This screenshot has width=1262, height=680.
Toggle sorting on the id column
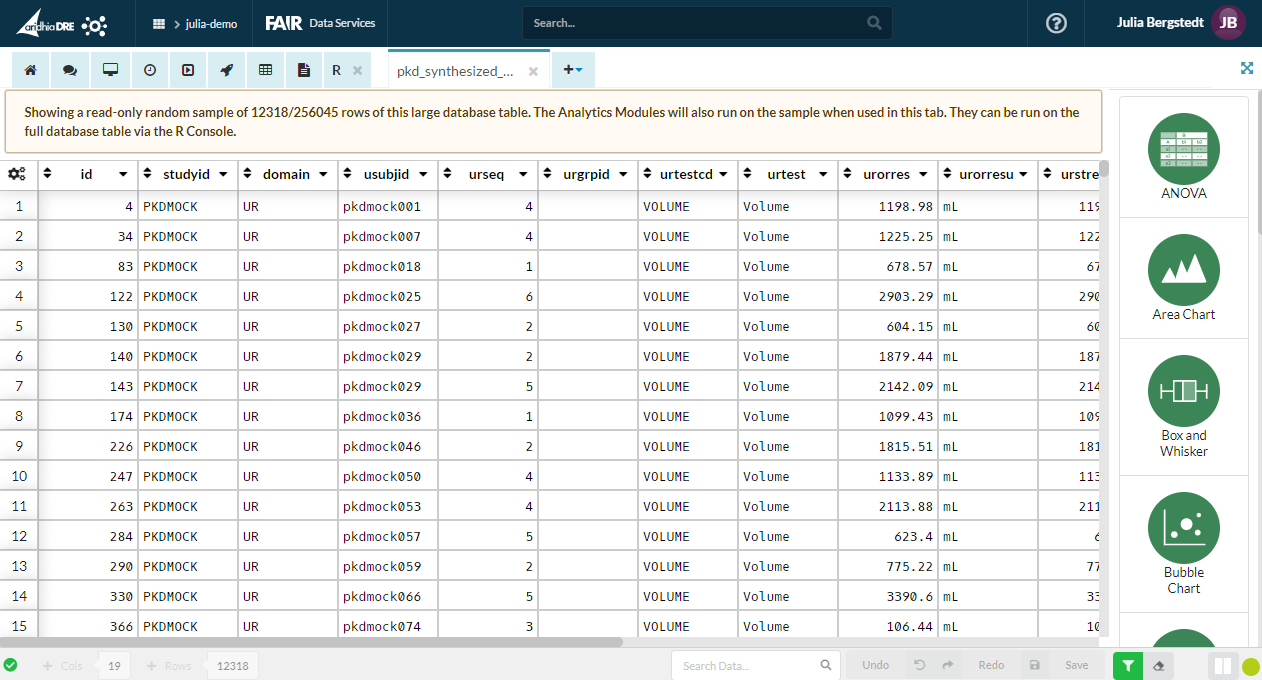tap(46, 174)
